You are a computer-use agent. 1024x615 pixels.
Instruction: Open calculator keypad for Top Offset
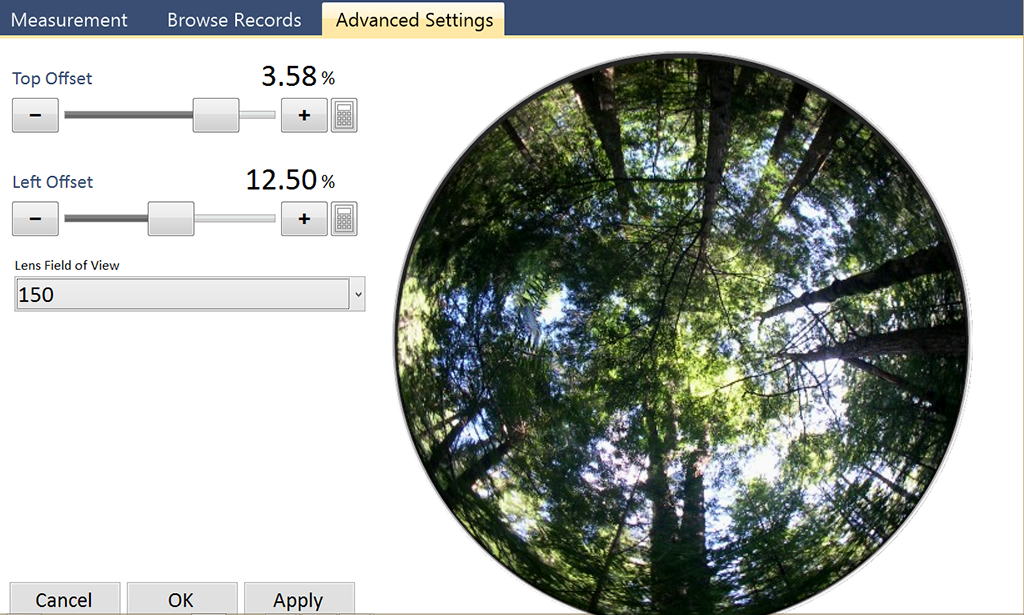344,116
